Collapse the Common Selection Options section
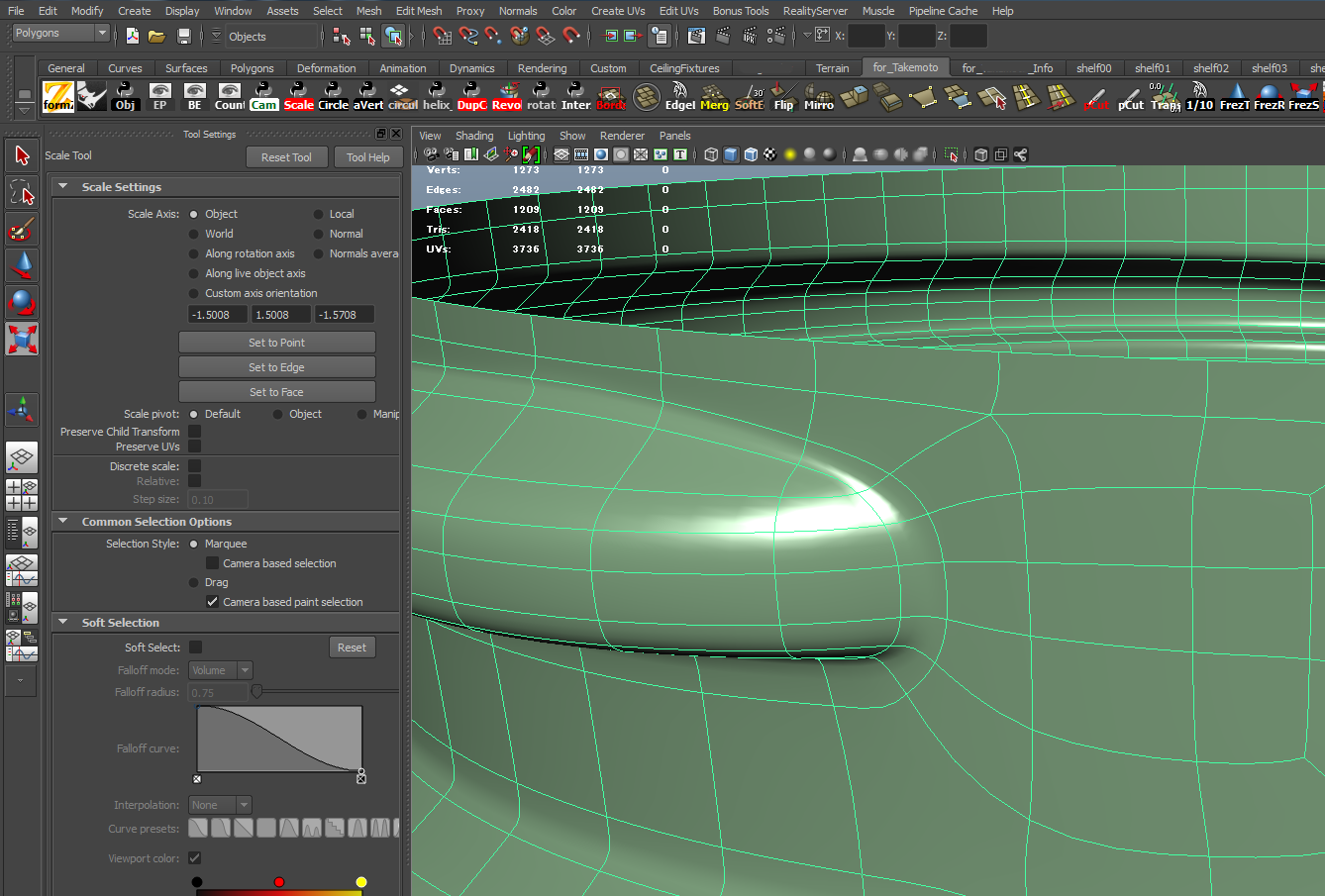This screenshot has height=896, width=1325. [x=63, y=522]
